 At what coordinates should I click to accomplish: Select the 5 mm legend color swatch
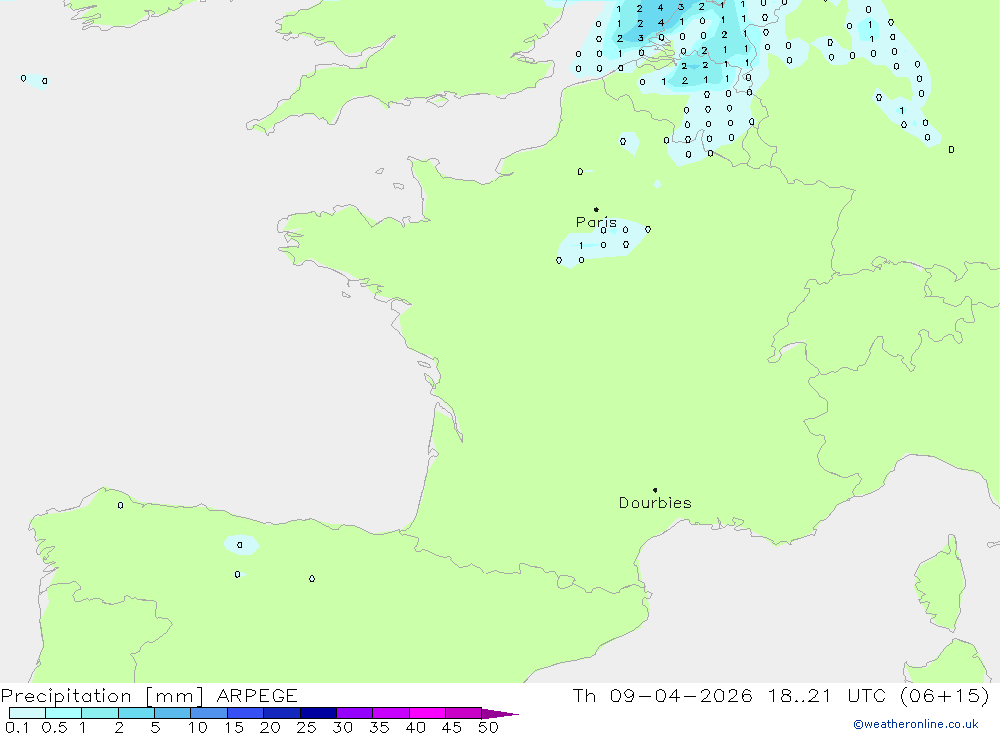(172, 713)
